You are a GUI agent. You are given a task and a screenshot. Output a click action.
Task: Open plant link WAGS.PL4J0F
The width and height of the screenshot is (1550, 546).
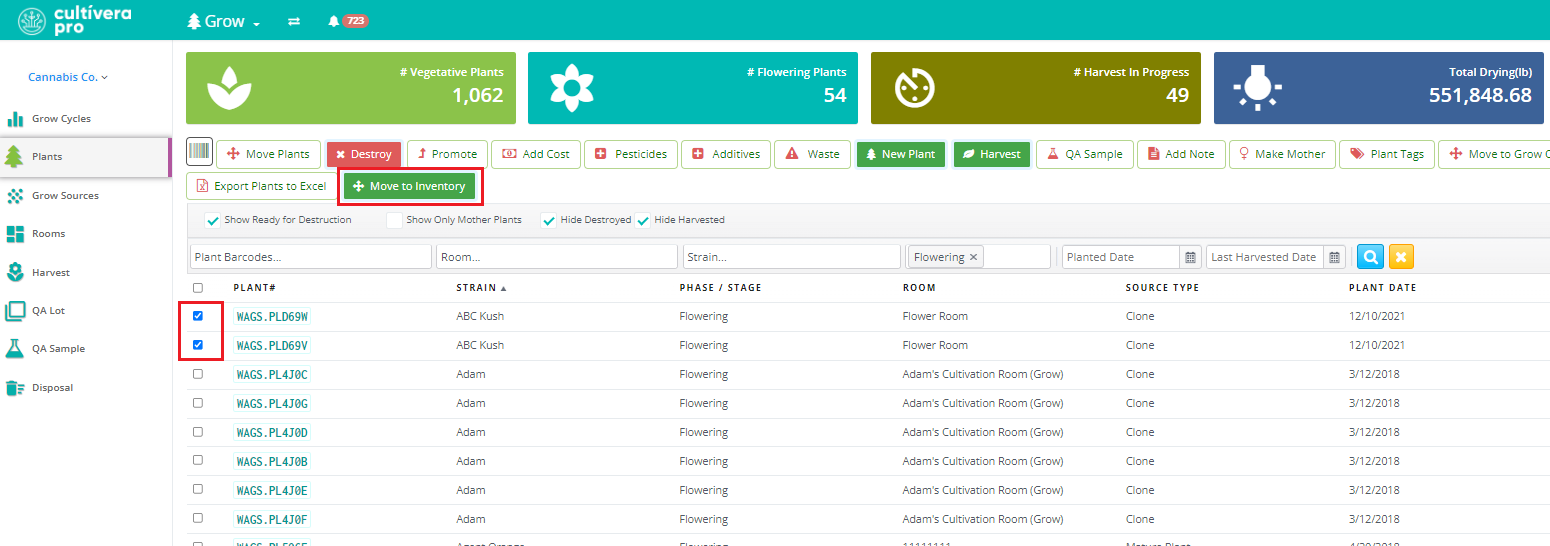click(272, 520)
